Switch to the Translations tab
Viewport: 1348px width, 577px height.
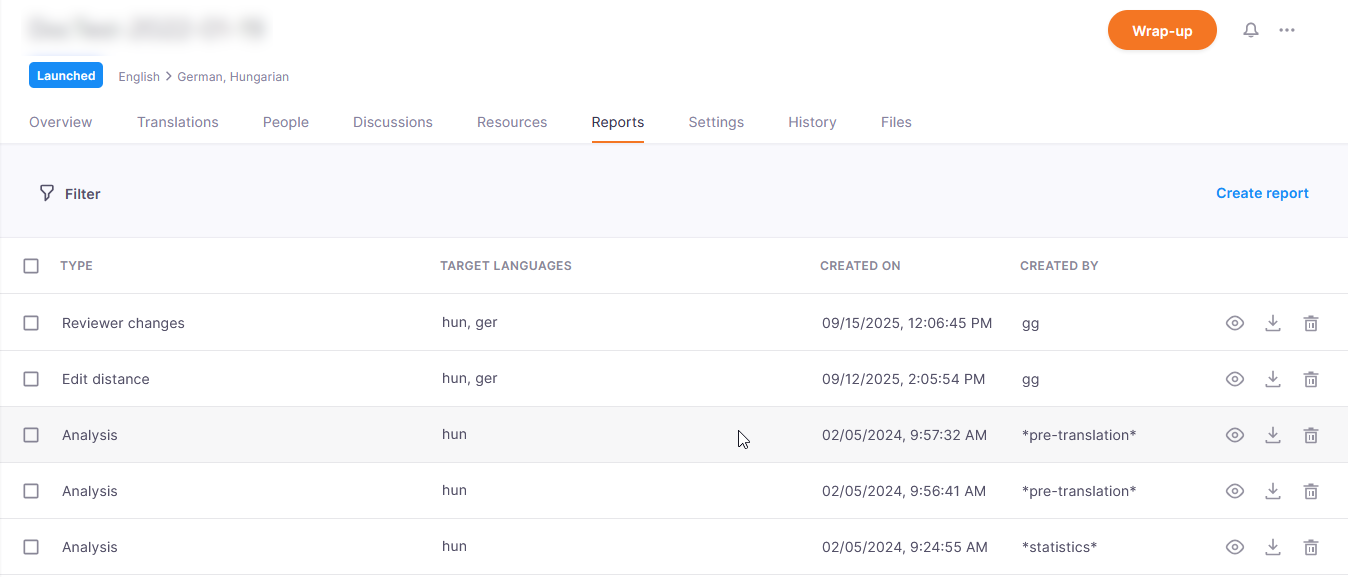(177, 122)
